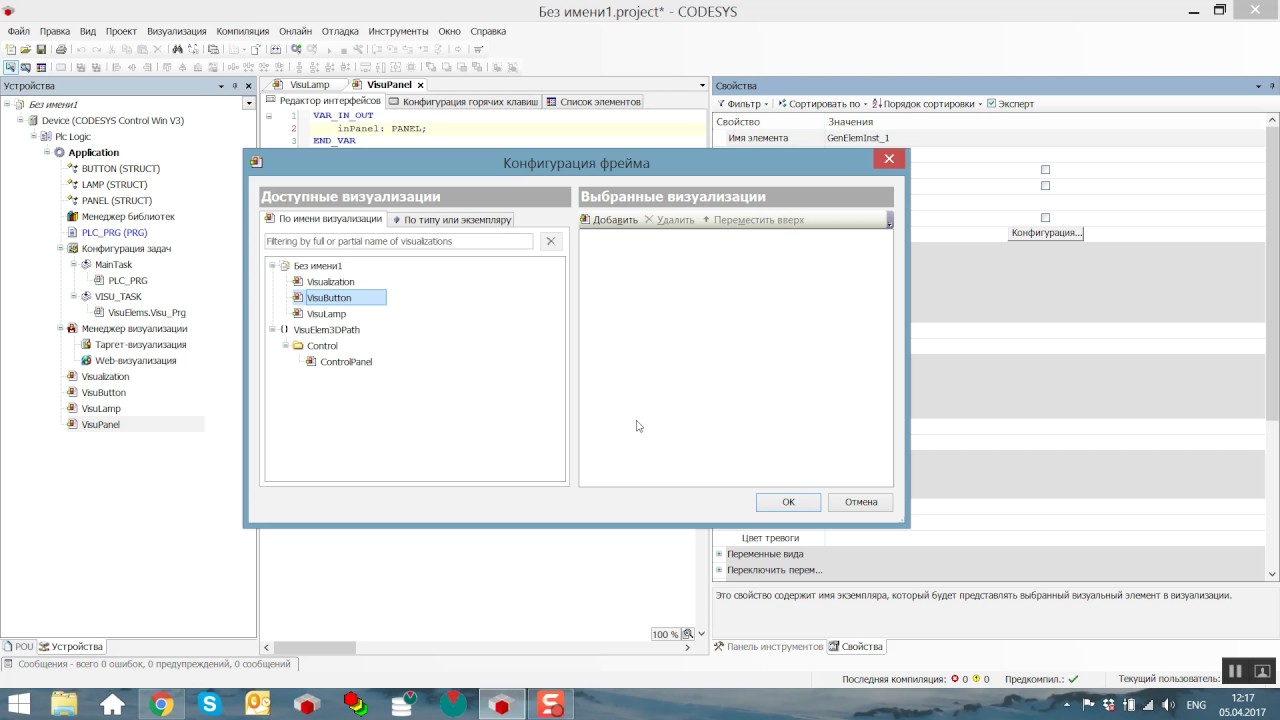
Task: Open the Отладка menu
Action: (340, 31)
